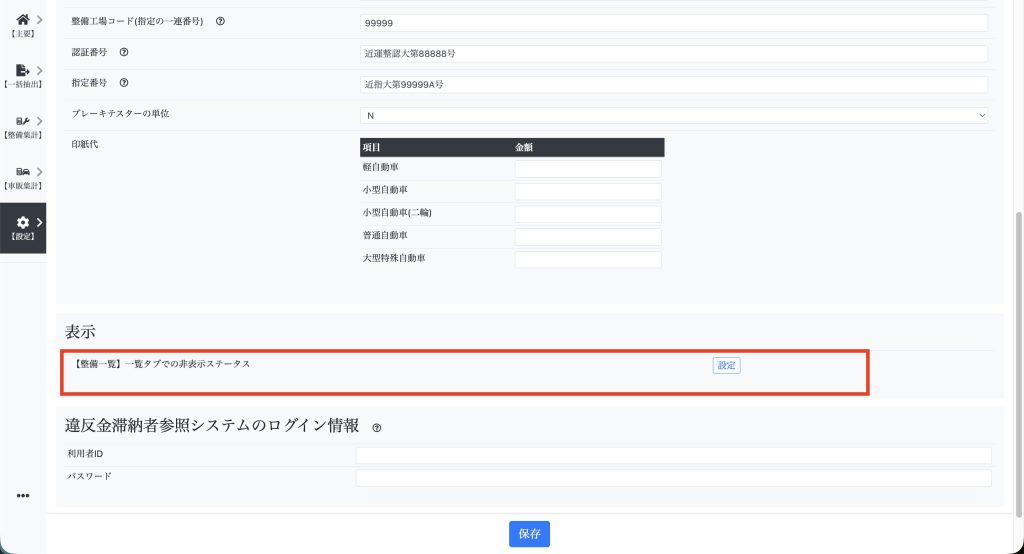
Task: Click the 指定番号 text field
Action: click(674, 85)
